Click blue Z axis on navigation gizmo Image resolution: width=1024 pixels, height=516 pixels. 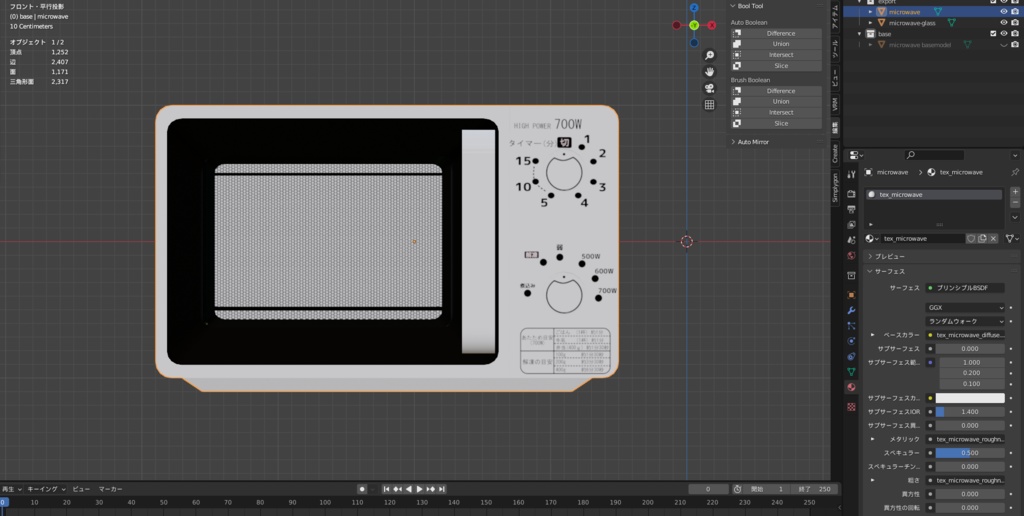[694, 8]
